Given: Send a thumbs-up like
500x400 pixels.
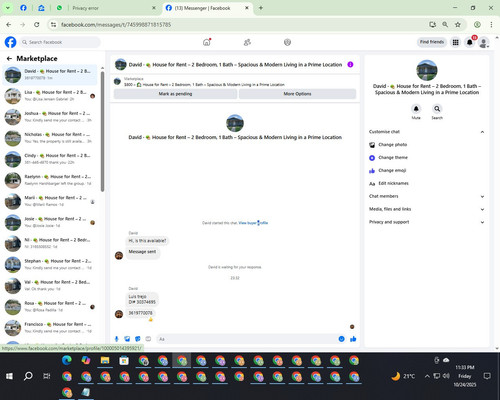Looking at the screenshot, I should pos(353,339).
